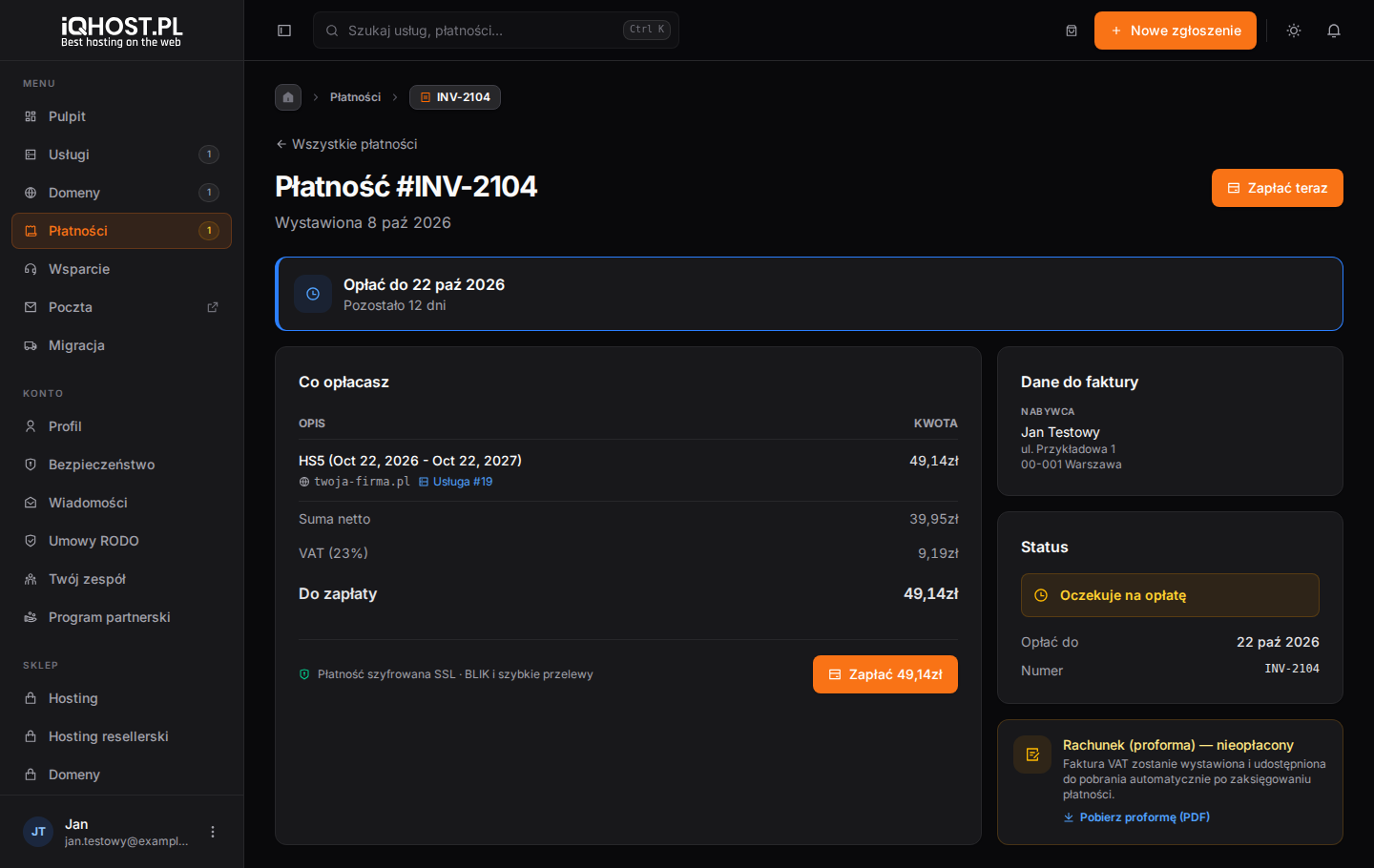1374x868 pixels.
Task: Toggle the sidebar collapse icon
Action: click(284, 31)
